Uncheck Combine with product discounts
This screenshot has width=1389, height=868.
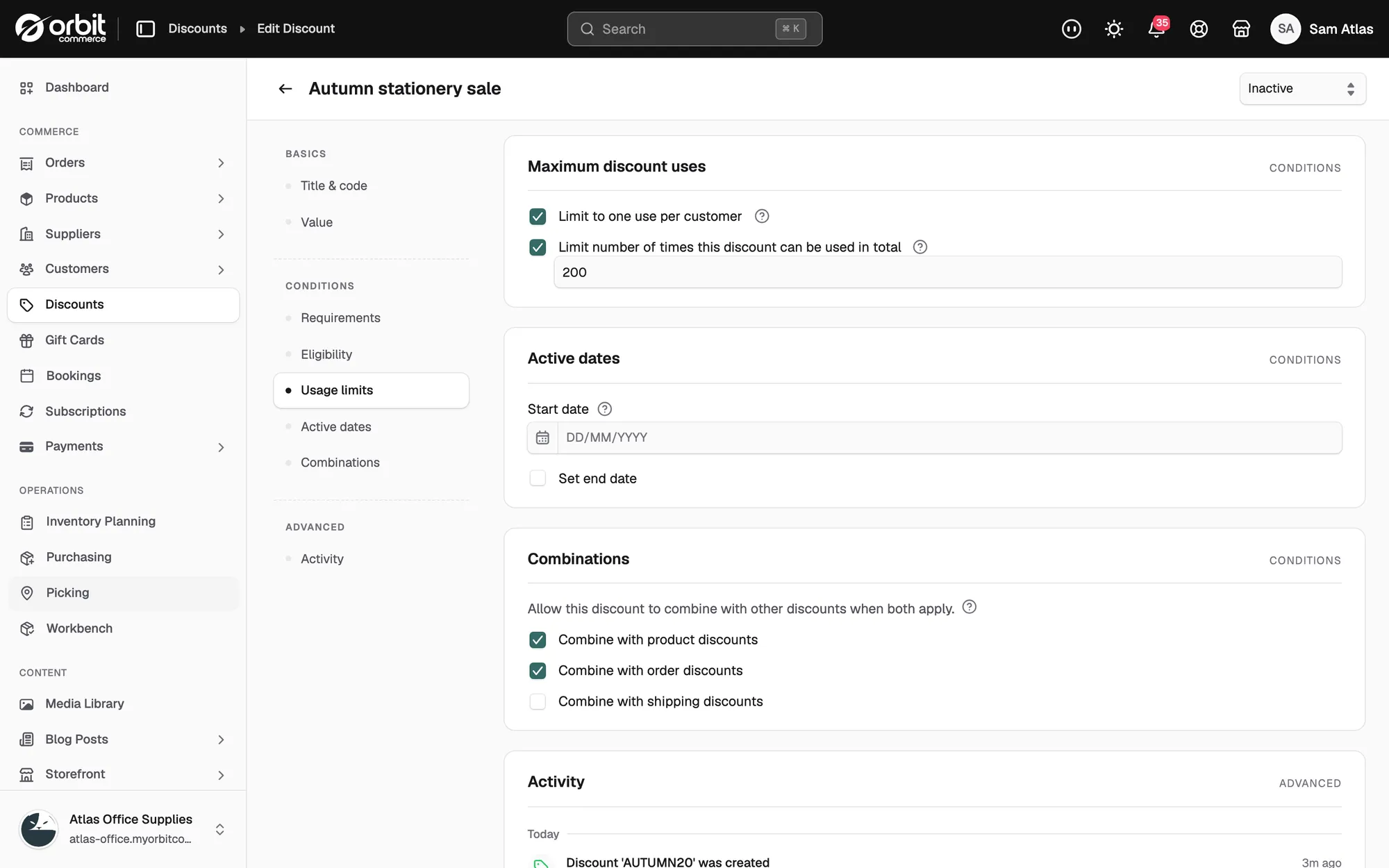tap(538, 640)
